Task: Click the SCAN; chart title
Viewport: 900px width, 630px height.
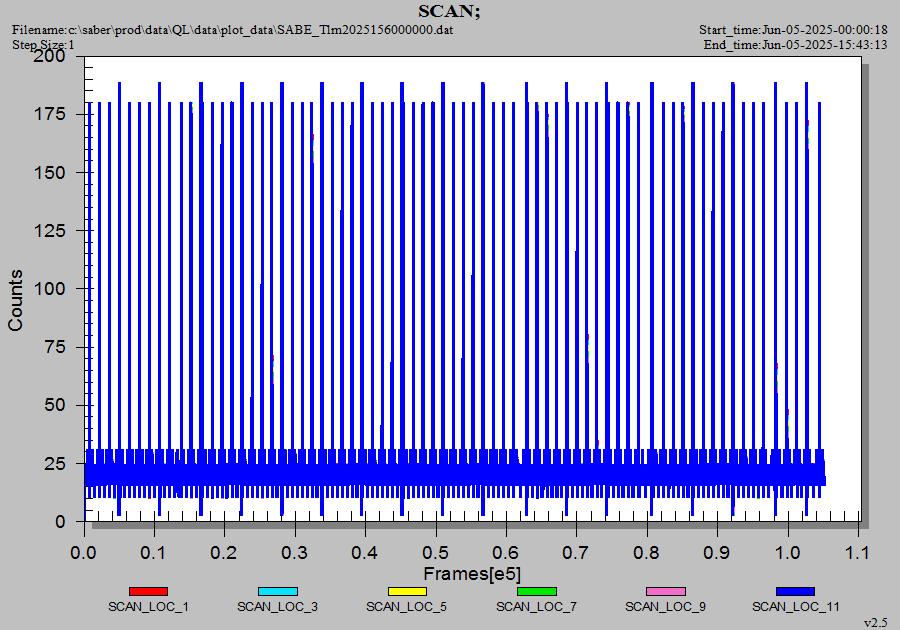Action: click(x=449, y=11)
